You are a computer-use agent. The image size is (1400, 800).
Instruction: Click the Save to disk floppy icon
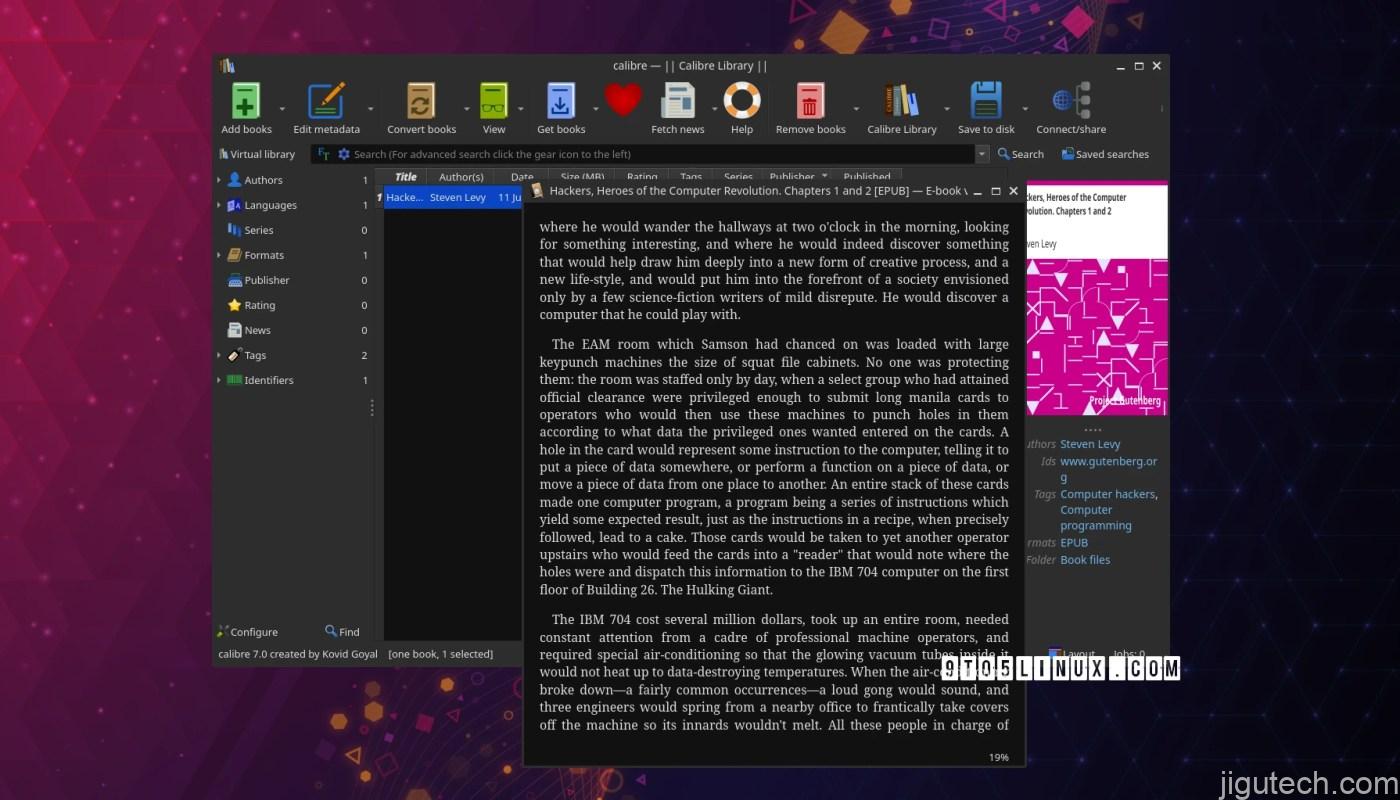(986, 101)
